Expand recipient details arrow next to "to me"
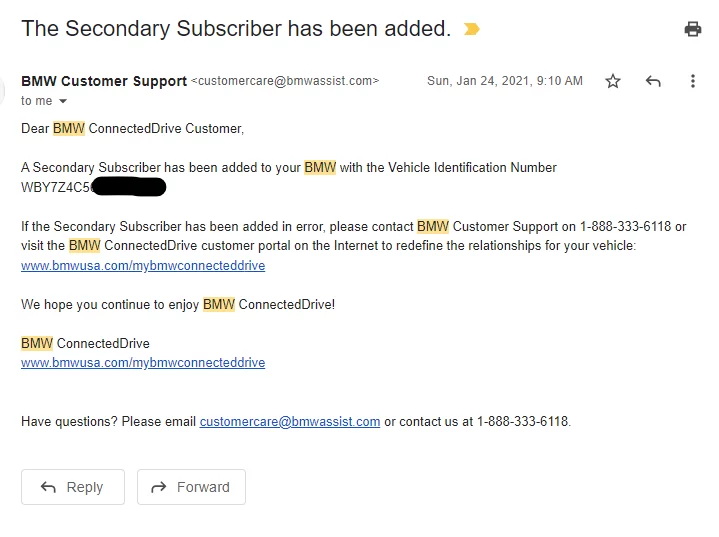 (63, 101)
